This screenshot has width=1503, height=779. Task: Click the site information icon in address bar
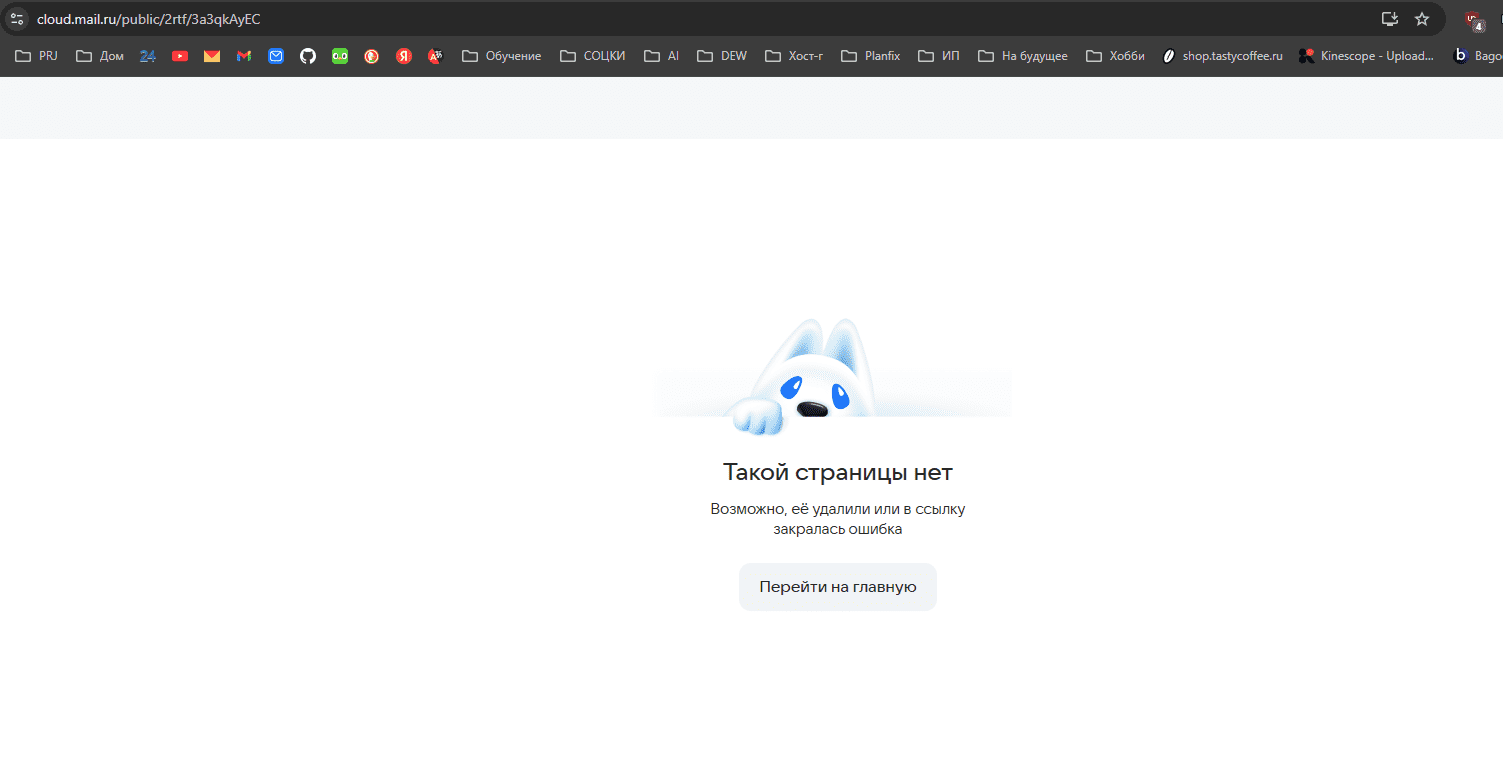tap(17, 19)
